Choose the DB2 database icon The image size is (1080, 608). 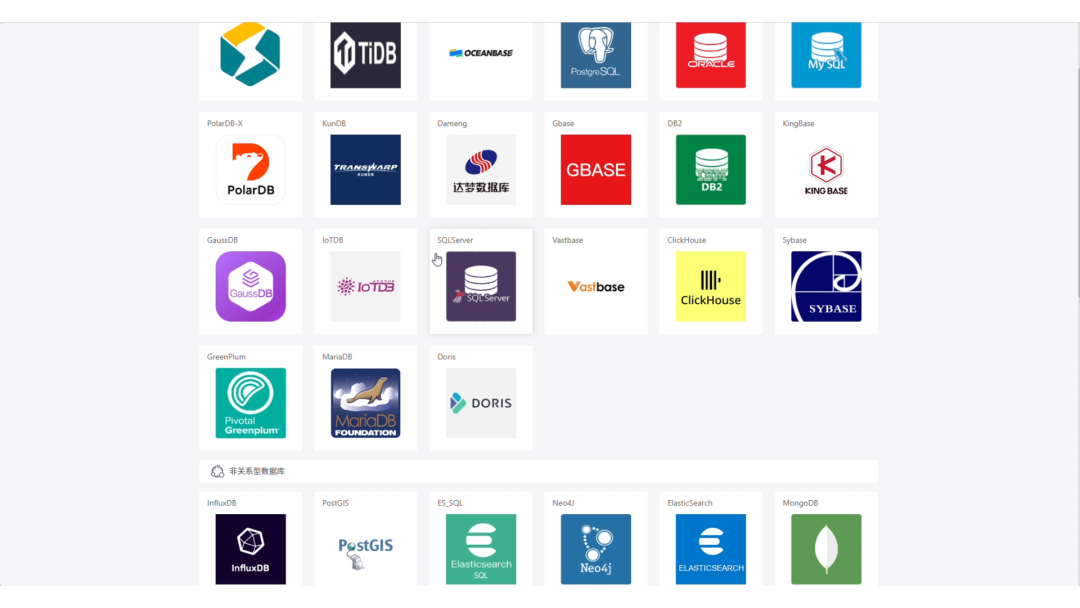click(x=711, y=169)
